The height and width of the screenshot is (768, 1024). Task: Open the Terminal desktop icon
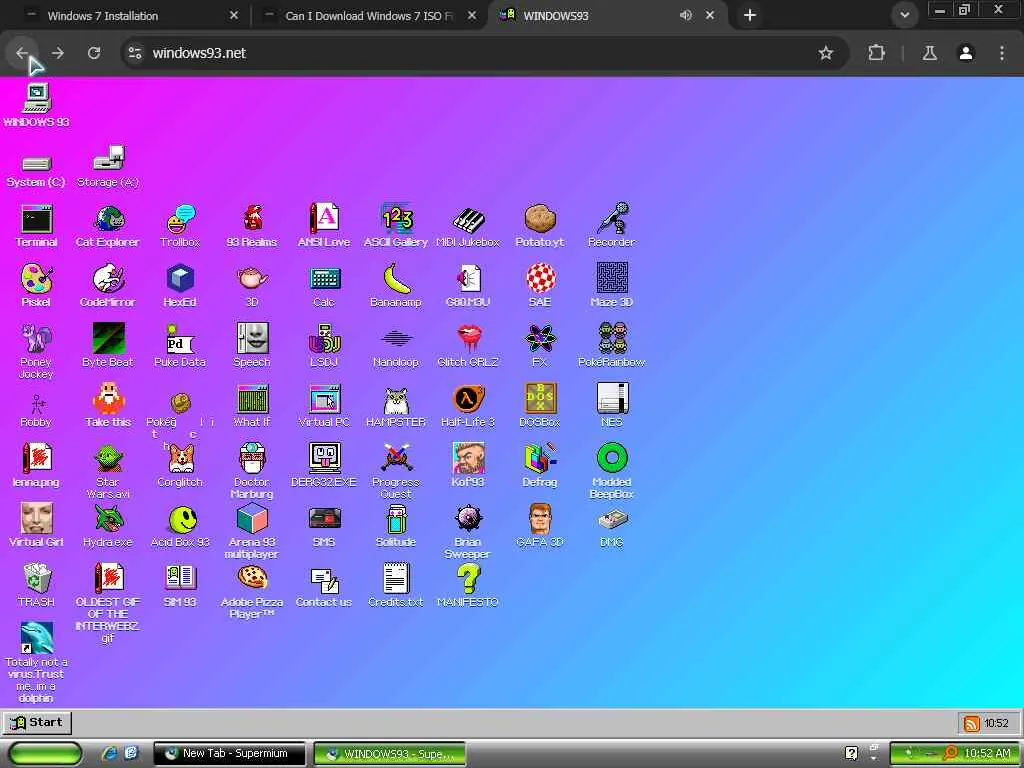point(37,226)
